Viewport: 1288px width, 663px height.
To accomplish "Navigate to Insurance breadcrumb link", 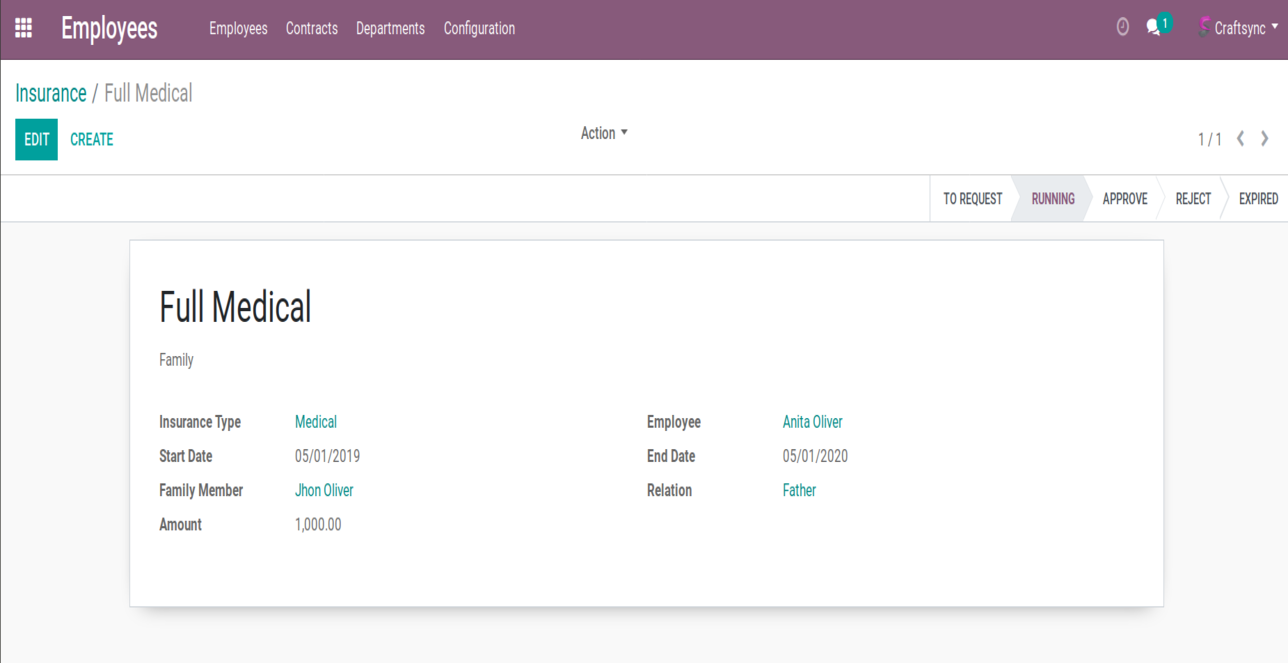I will click(51, 93).
